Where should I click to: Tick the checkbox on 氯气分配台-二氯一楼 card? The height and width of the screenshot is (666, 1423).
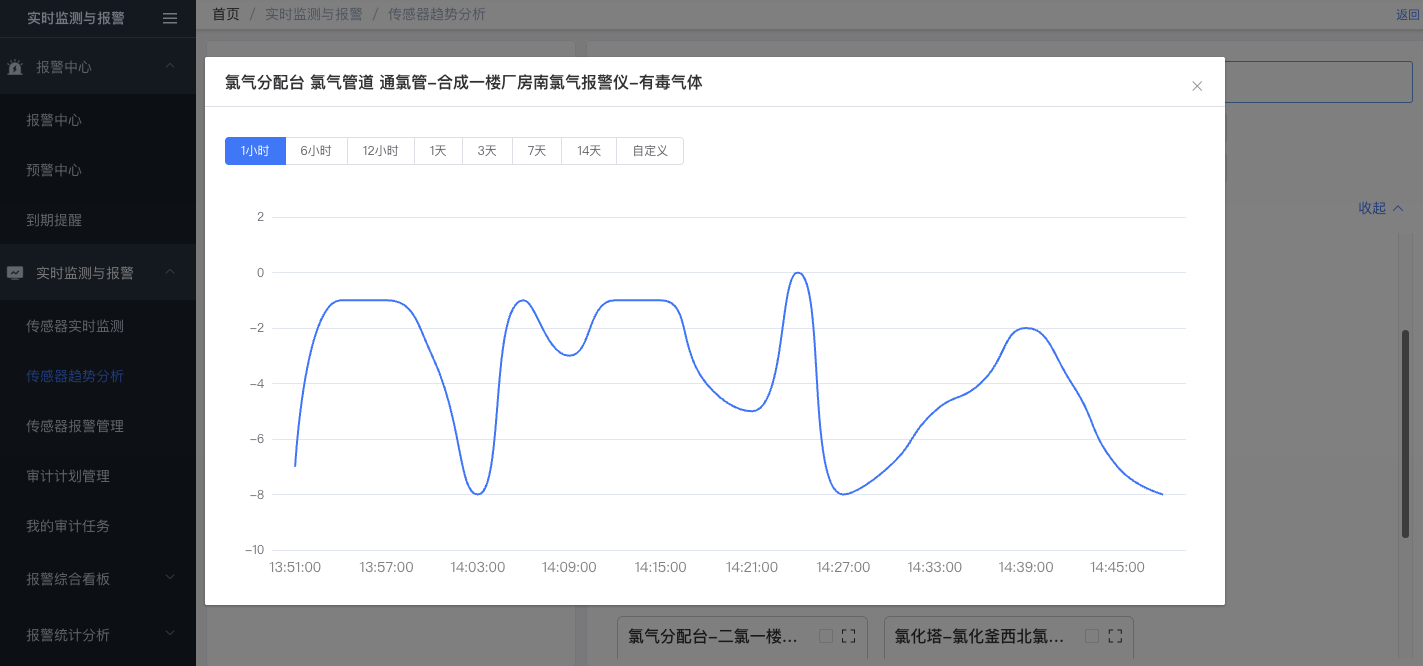(x=826, y=636)
